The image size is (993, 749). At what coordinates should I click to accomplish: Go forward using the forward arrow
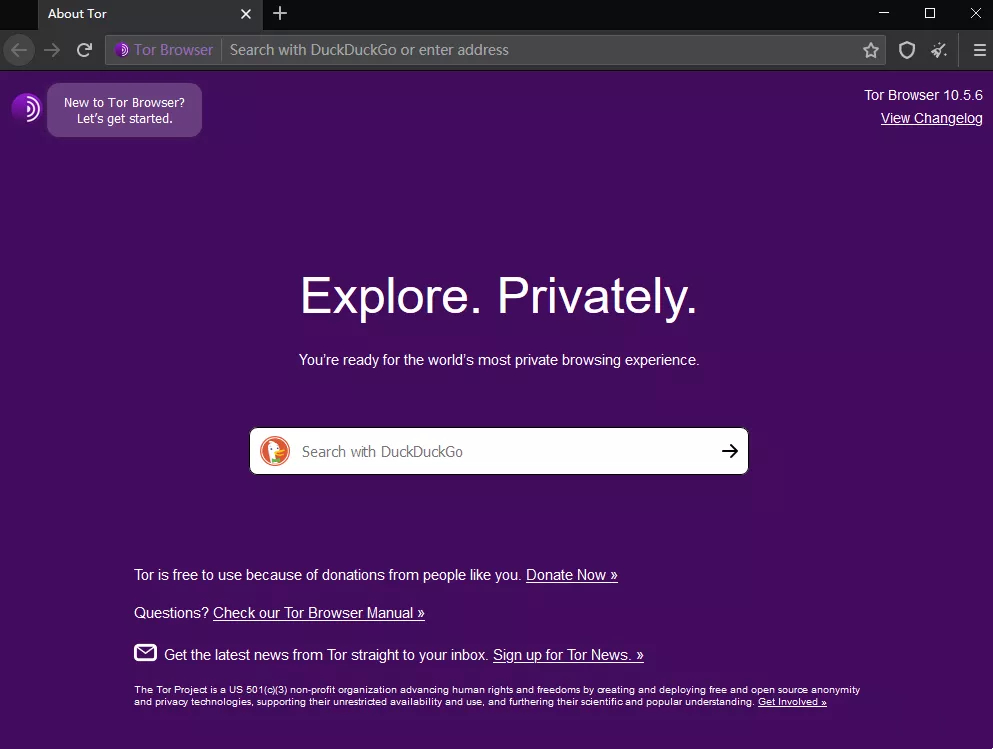pos(52,50)
